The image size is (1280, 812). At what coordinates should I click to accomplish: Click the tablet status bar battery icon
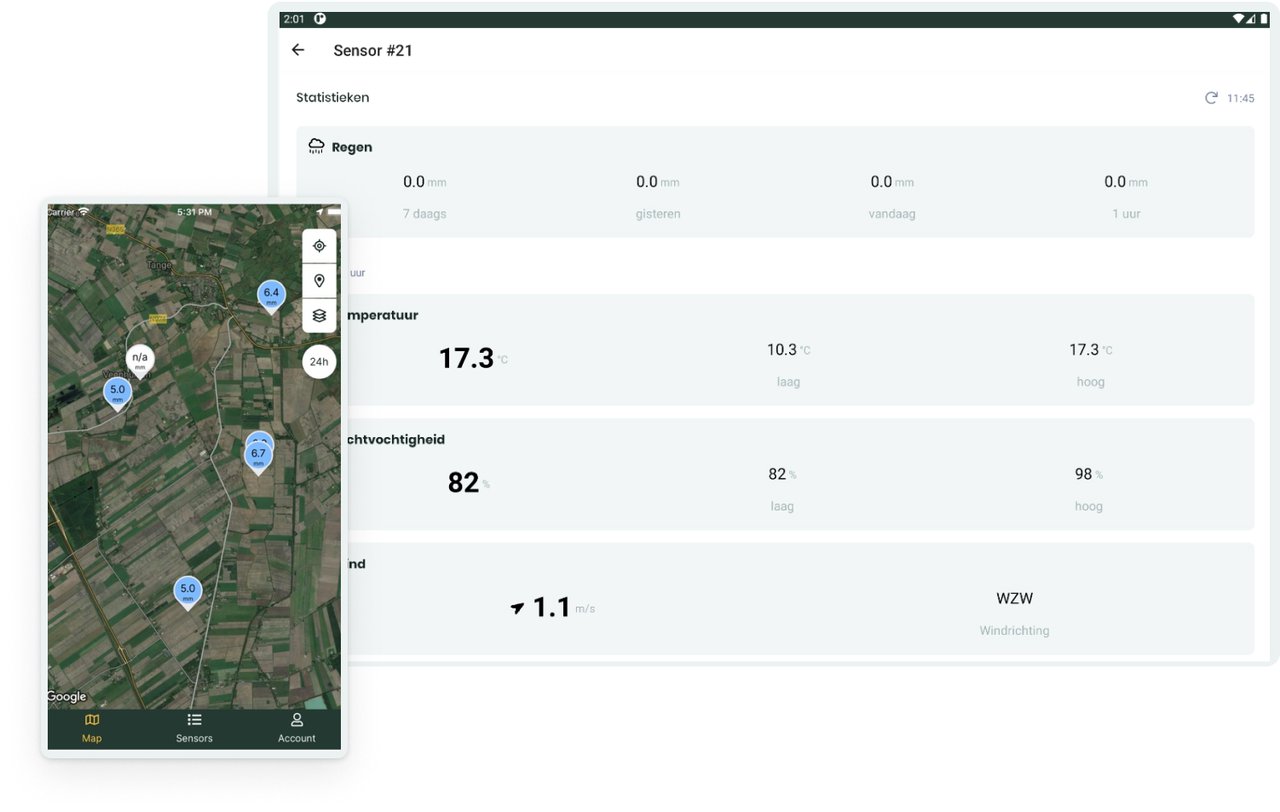[1264, 19]
